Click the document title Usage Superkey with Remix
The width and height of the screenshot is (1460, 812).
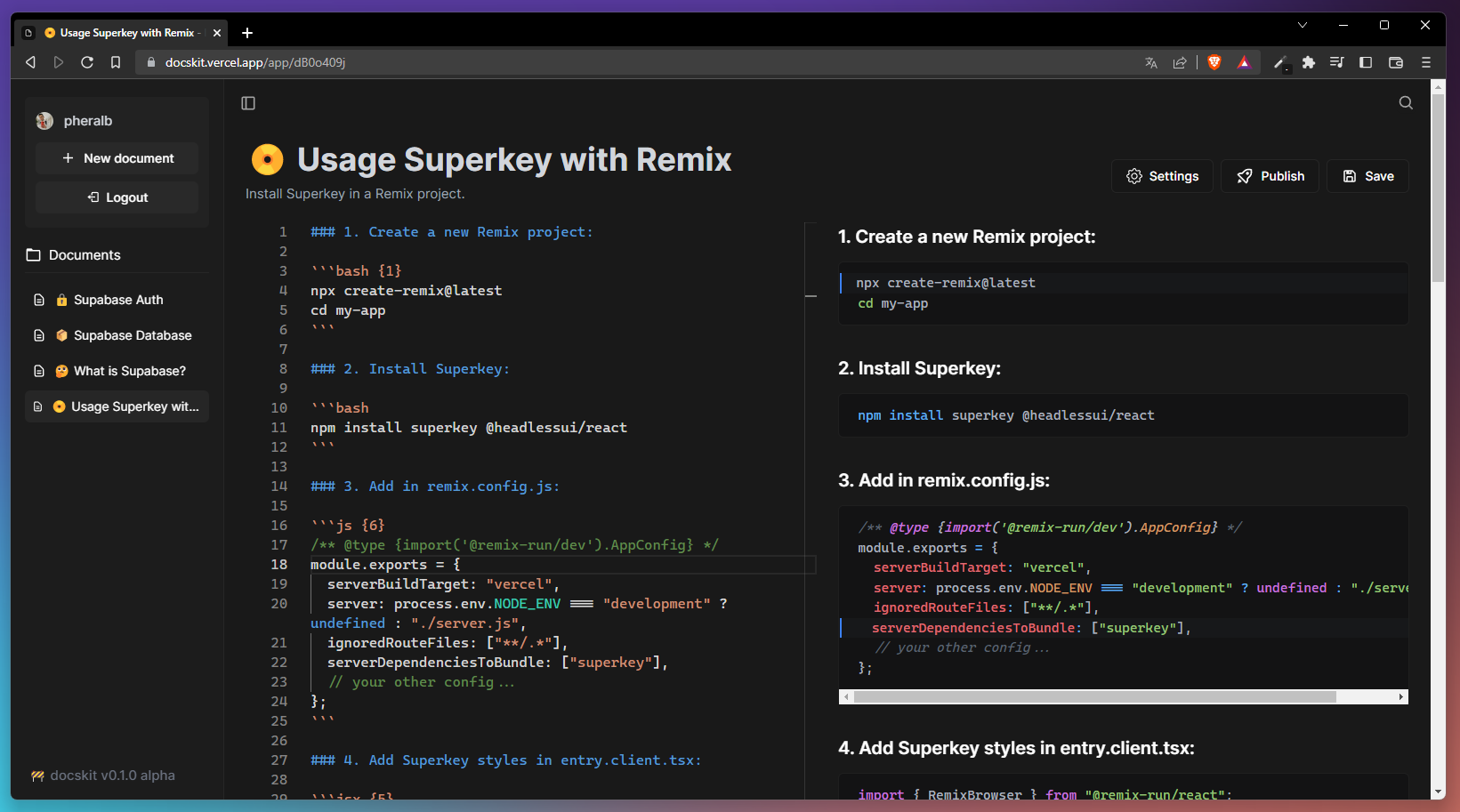[x=514, y=160]
